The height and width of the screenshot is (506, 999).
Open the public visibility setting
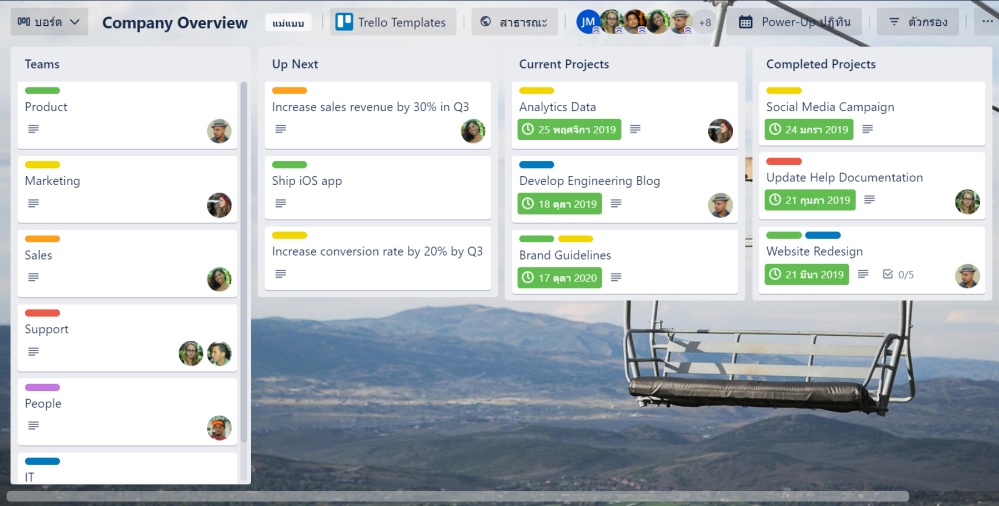click(x=515, y=22)
